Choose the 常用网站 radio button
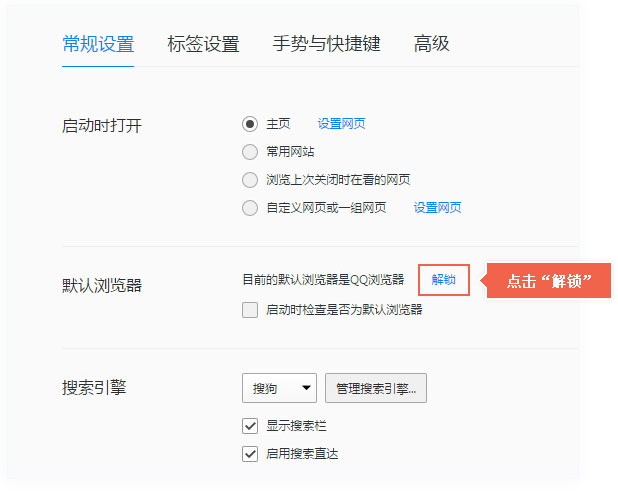 coord(250,152)
